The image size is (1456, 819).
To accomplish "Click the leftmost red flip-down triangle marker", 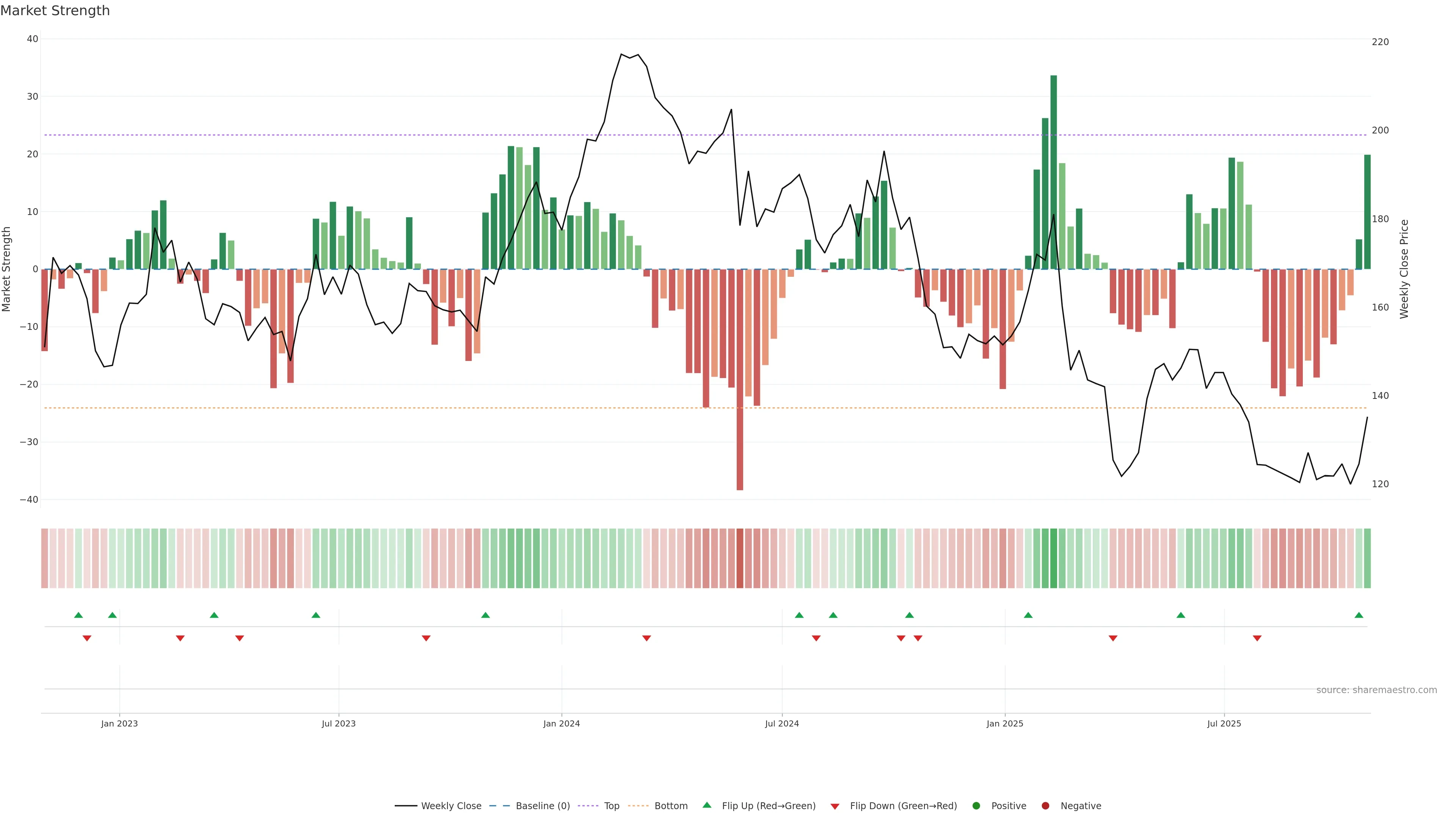I will [x=87, y=638].
